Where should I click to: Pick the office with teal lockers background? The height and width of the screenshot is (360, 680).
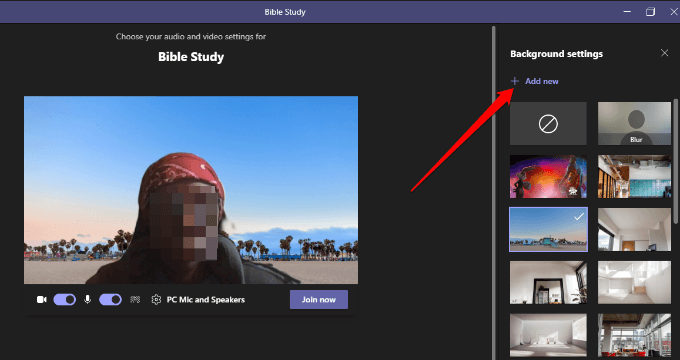pos(634,177)
